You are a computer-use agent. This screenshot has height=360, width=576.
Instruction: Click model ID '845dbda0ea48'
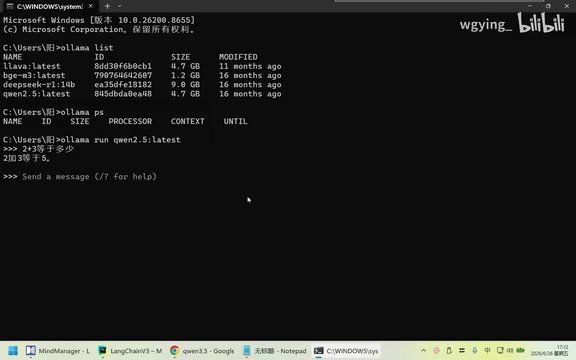(123, 94)
